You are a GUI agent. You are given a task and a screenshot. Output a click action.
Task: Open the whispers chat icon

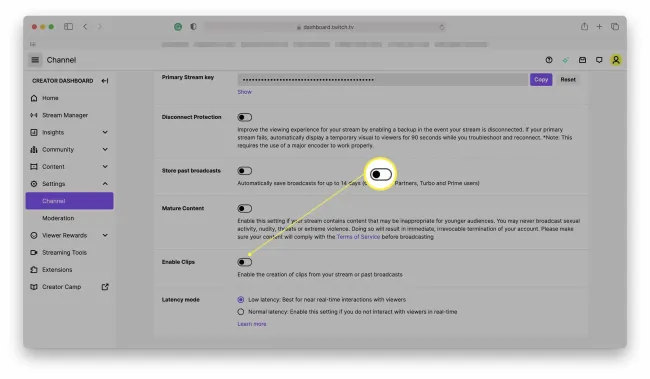pyautogui.click(x=599, y=60)
